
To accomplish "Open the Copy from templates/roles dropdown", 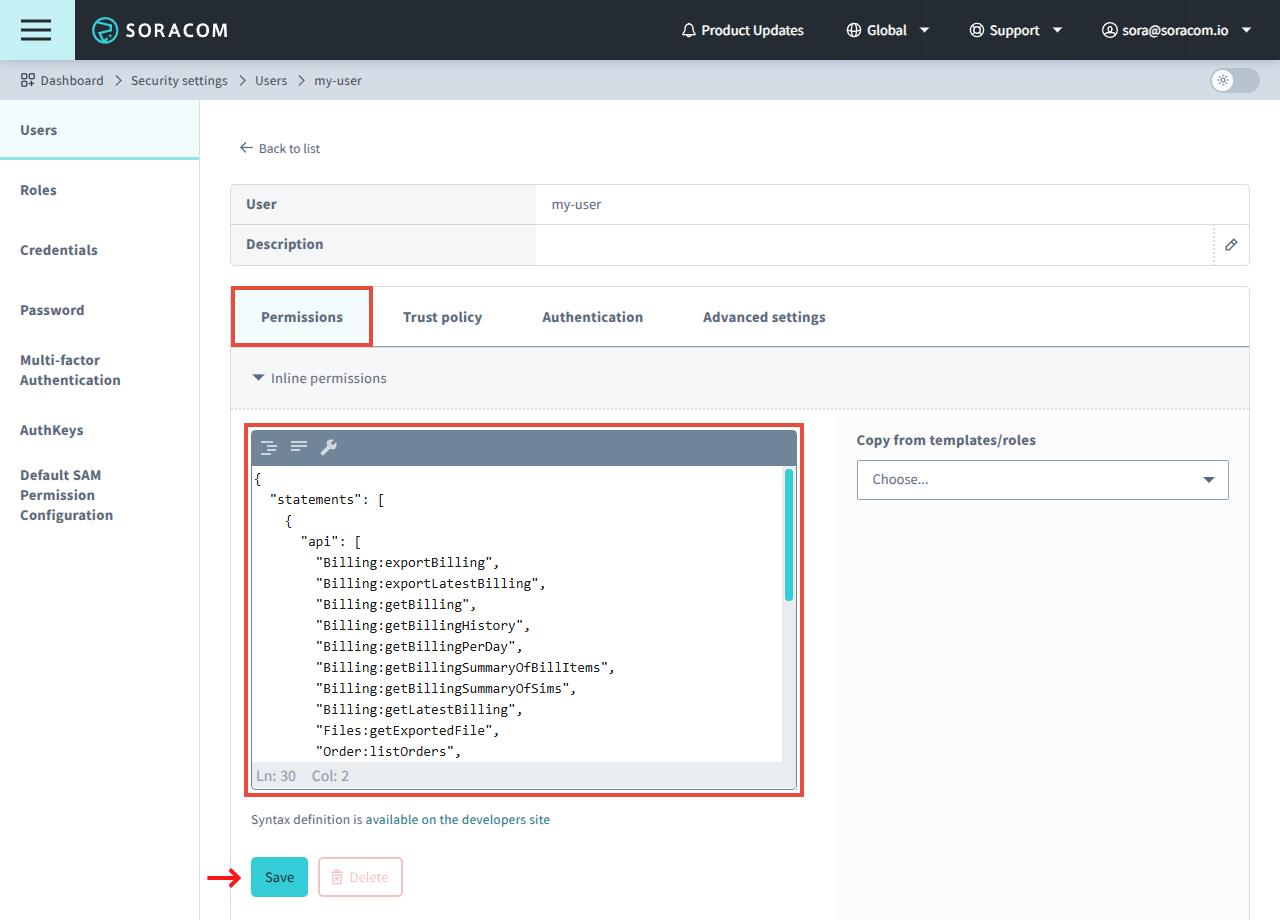I will tap(1042, 480).
